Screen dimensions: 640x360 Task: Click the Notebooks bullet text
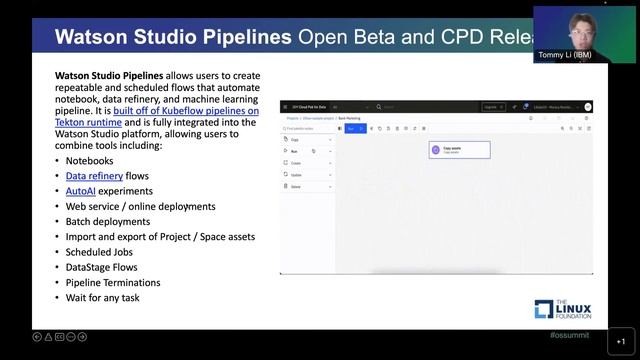pos(89,161)
